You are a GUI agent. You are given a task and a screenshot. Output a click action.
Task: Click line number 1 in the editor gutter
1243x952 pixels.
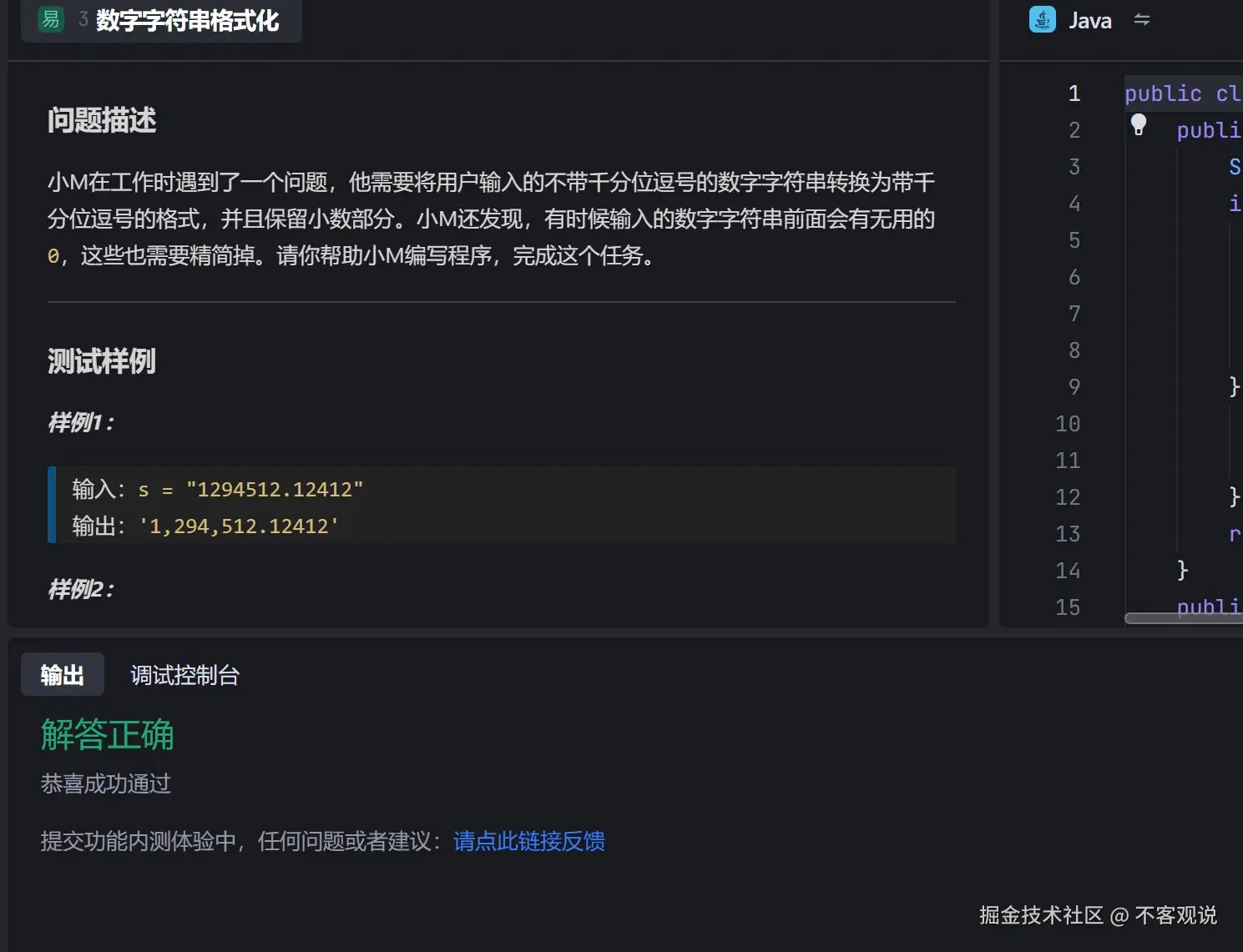1074,93
